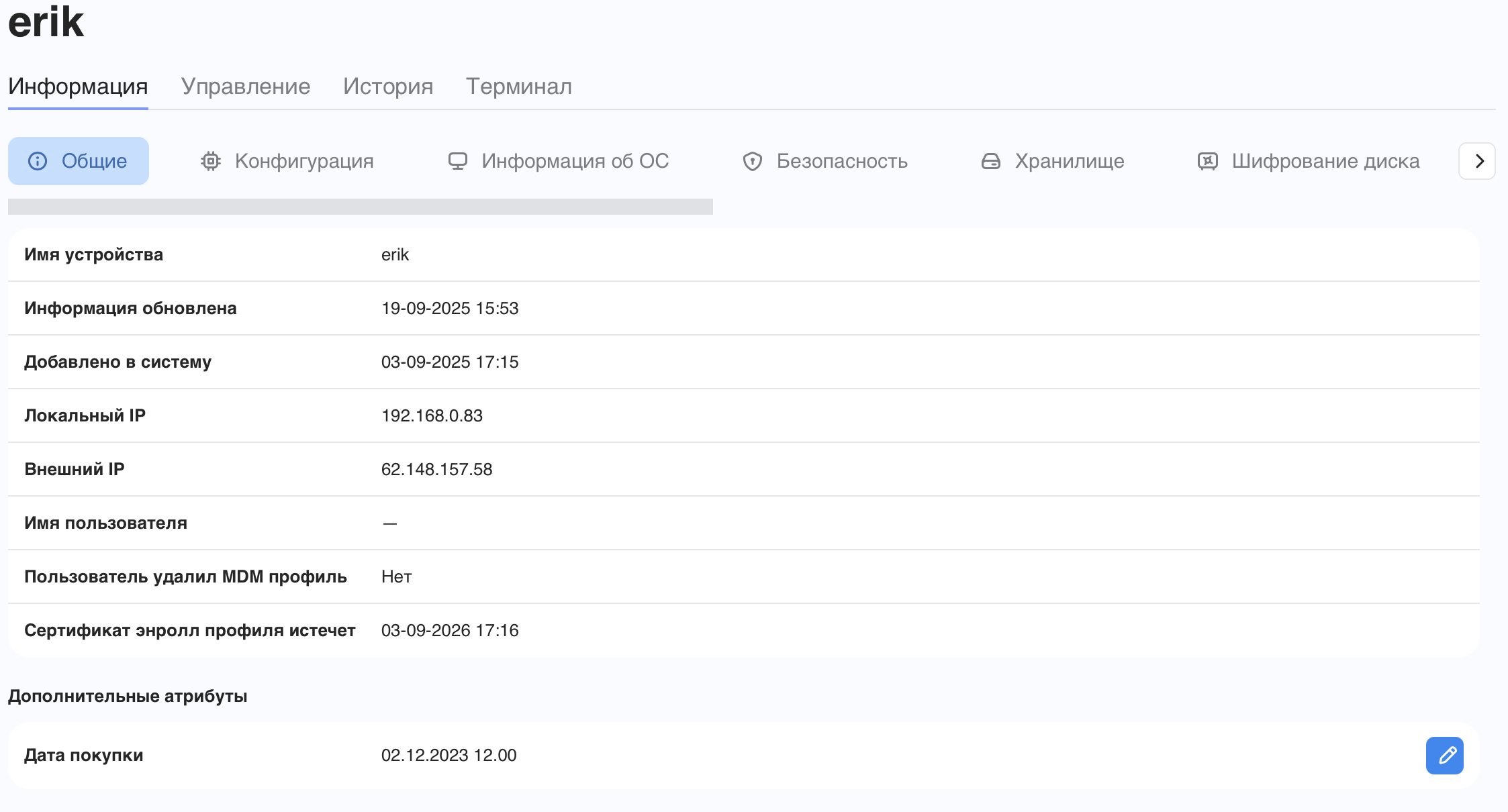
Task: Click the Информация обновлена label
Action: click(130, 308)
